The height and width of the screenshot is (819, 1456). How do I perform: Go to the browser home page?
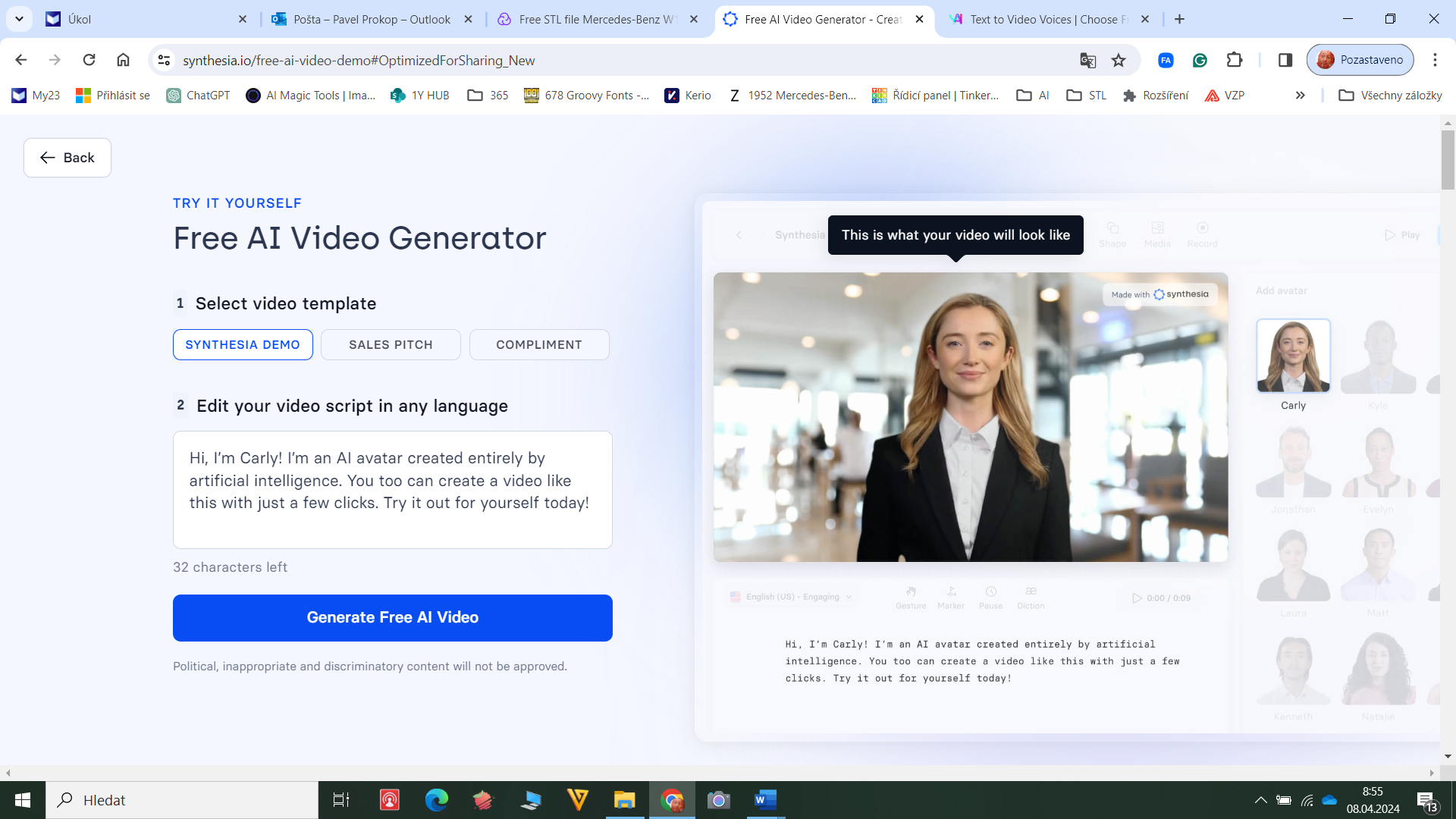123,60
